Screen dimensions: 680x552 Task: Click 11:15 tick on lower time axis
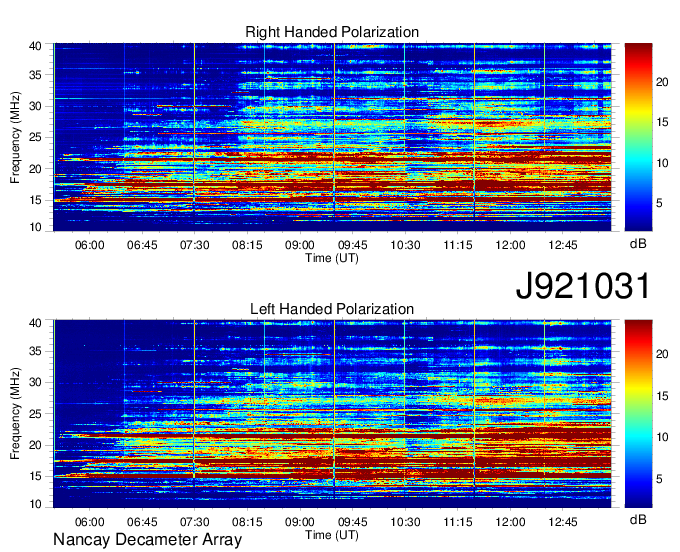(458, 522)
